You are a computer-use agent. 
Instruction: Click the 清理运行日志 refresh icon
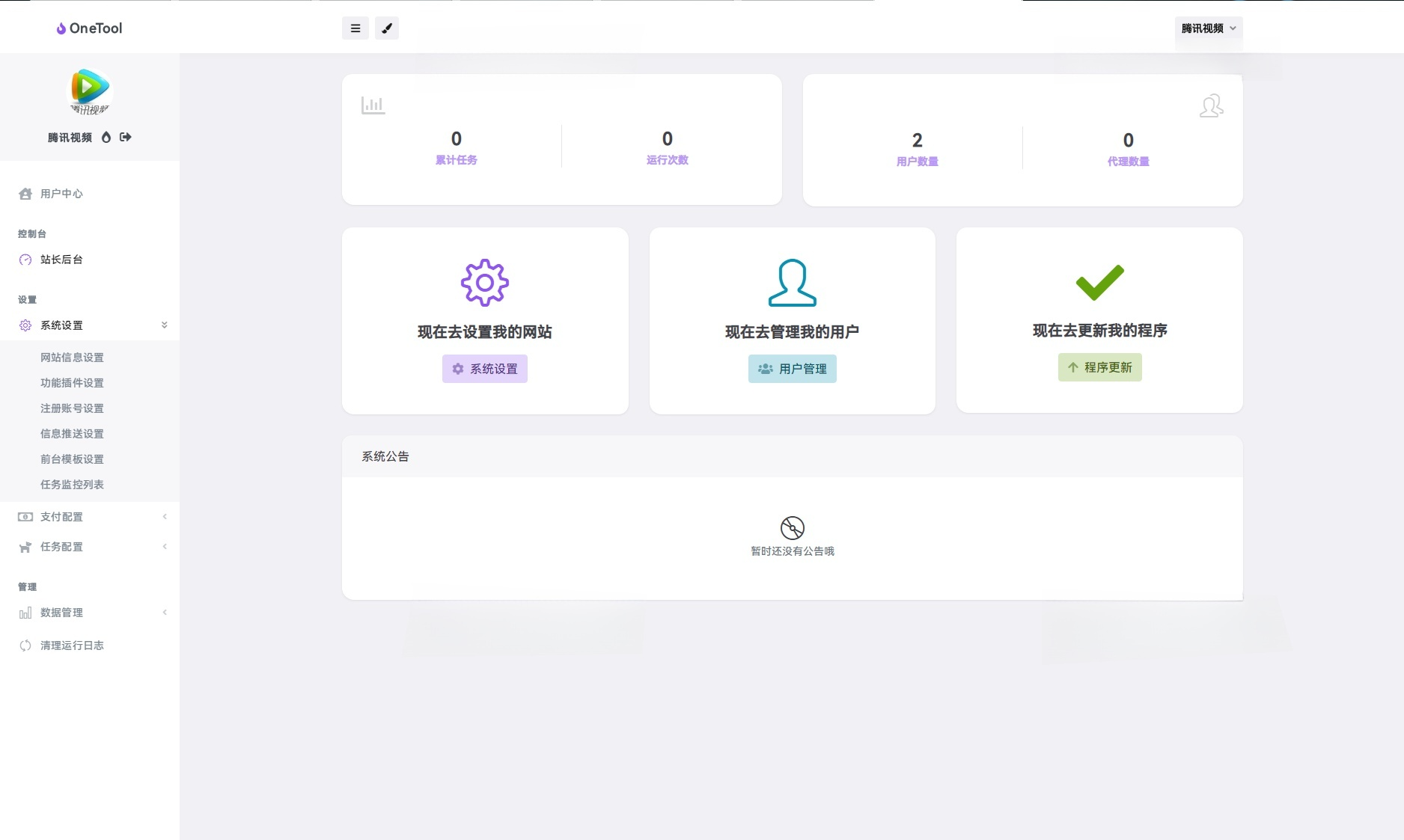(x=25, y=645)
